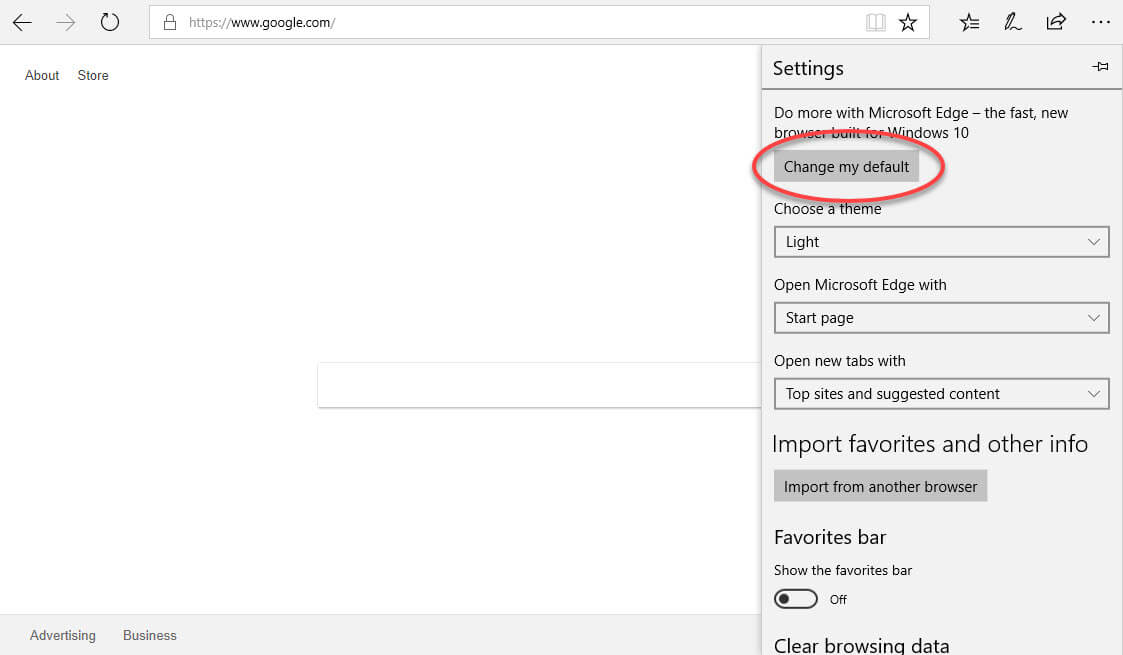Click the Settings pane title

pyautogui.click(x=808, y=68)
